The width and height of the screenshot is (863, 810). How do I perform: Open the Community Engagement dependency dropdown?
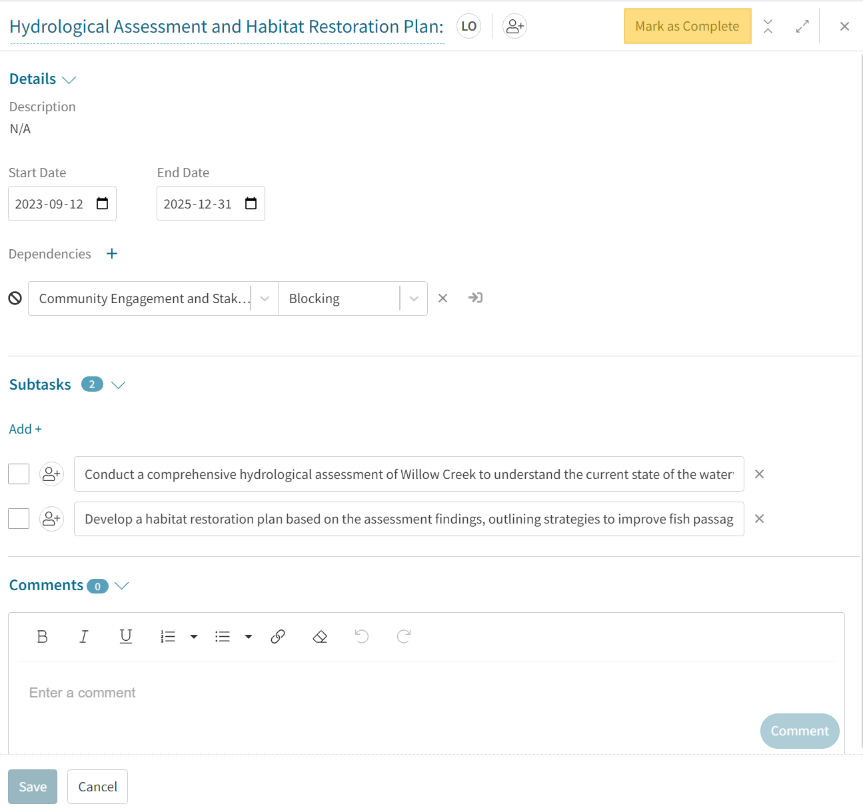pos(263,298)
